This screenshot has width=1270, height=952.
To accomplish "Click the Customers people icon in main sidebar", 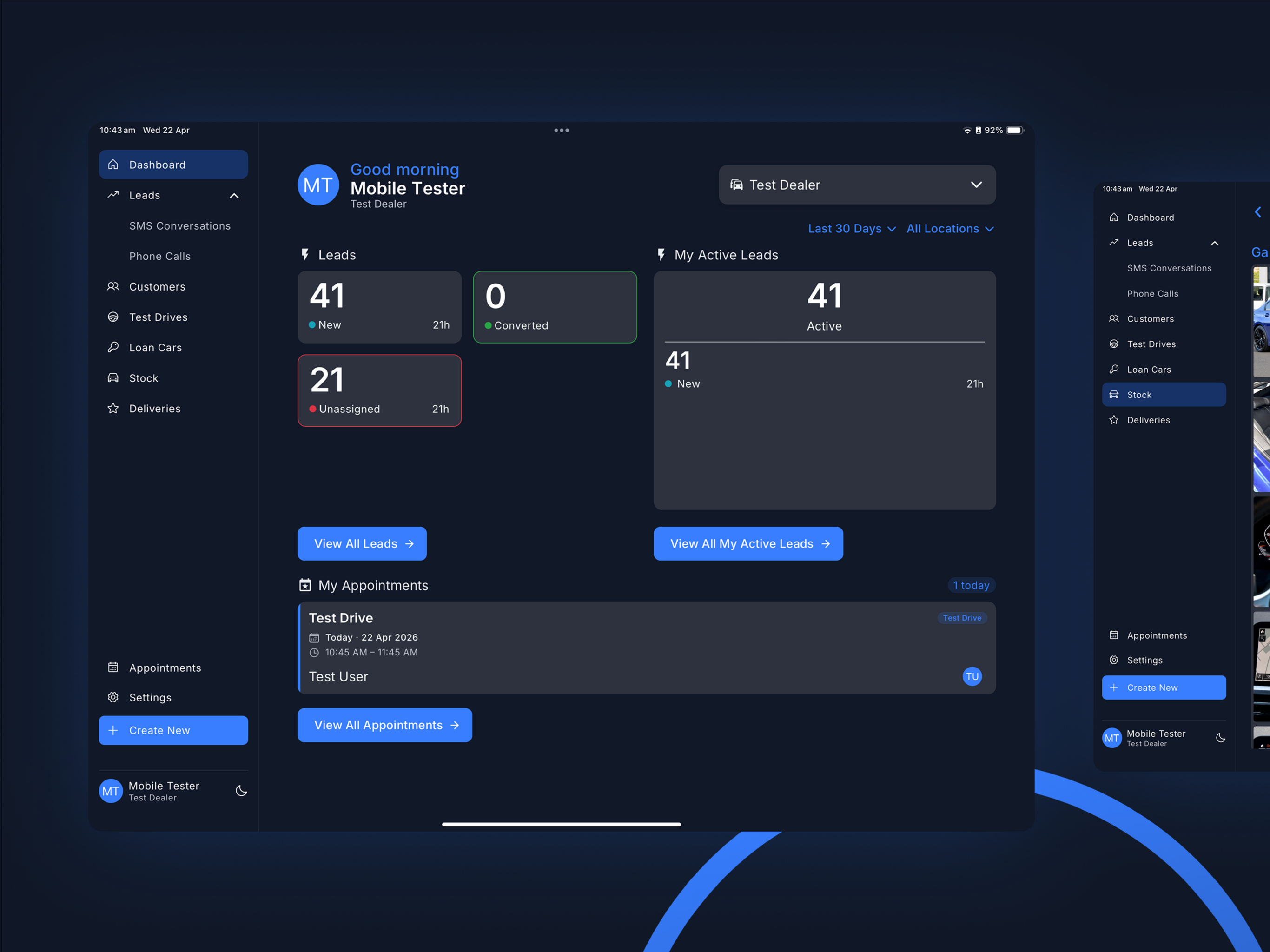I will click(x=113, y=286).
